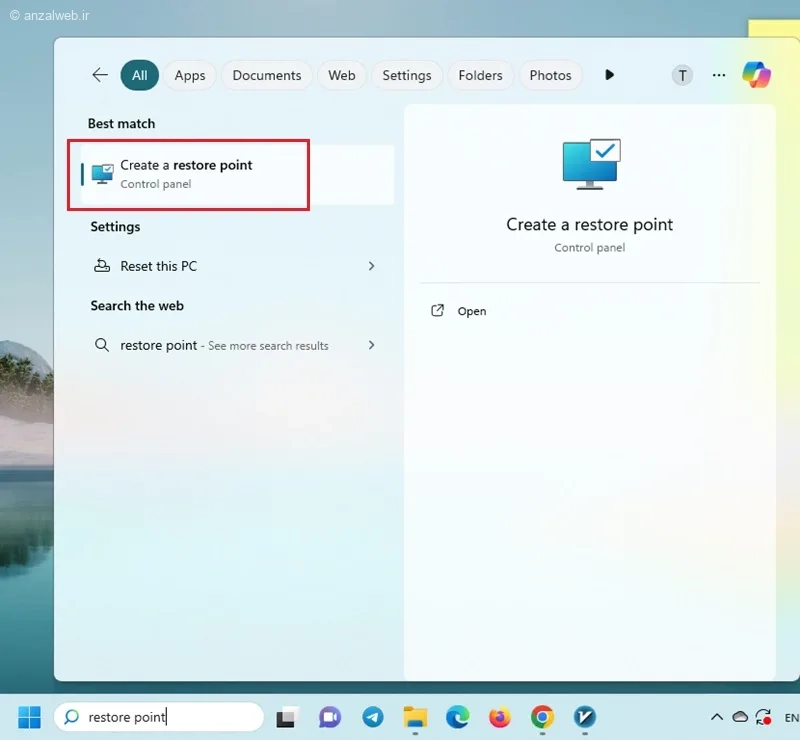Open File Explorer from the taskbar
This screenshot has width=800, height=740.
point(415,717)
